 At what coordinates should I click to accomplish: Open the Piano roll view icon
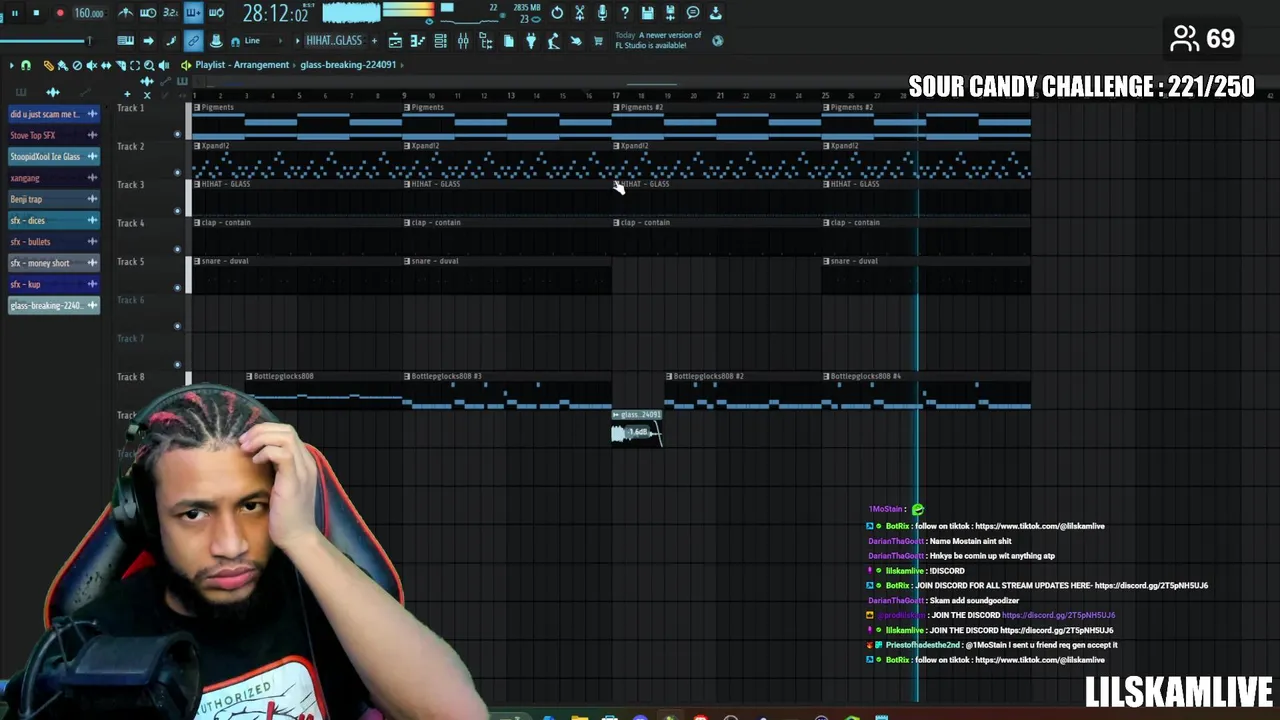[x=417, y=41]
